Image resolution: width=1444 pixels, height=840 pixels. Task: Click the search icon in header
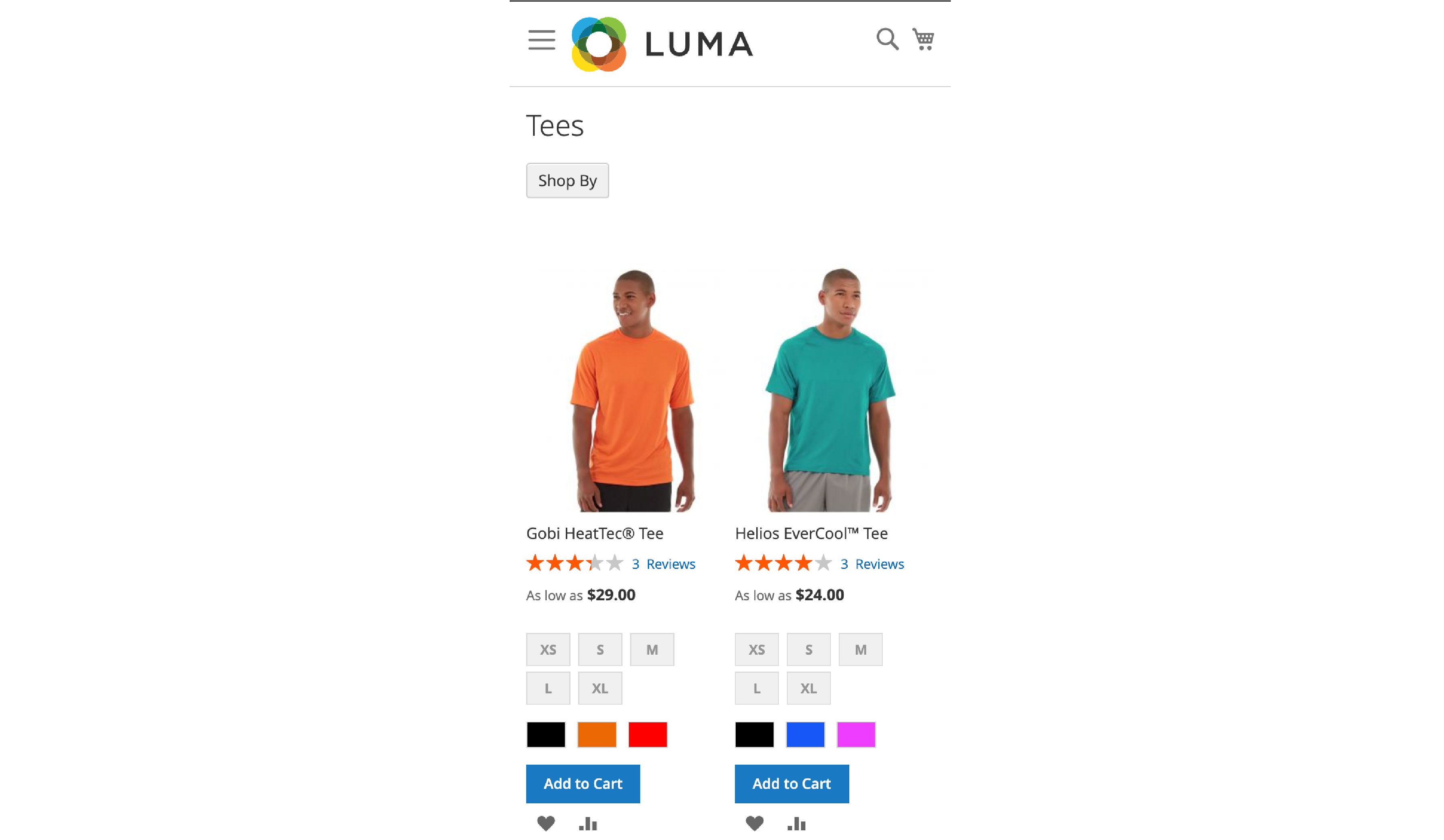pyautogui.click(x=888, y=40)
